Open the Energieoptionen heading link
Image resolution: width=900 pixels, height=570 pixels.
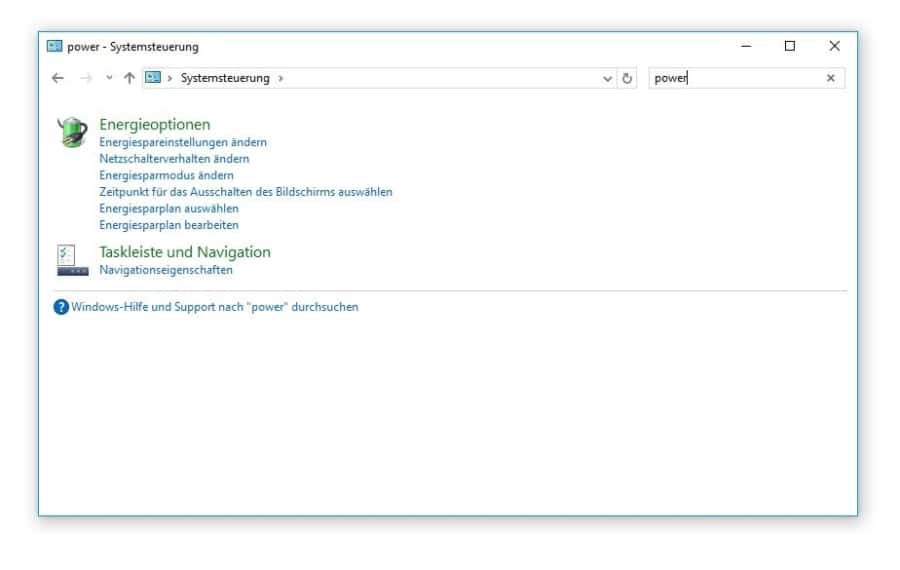(155, 125)
